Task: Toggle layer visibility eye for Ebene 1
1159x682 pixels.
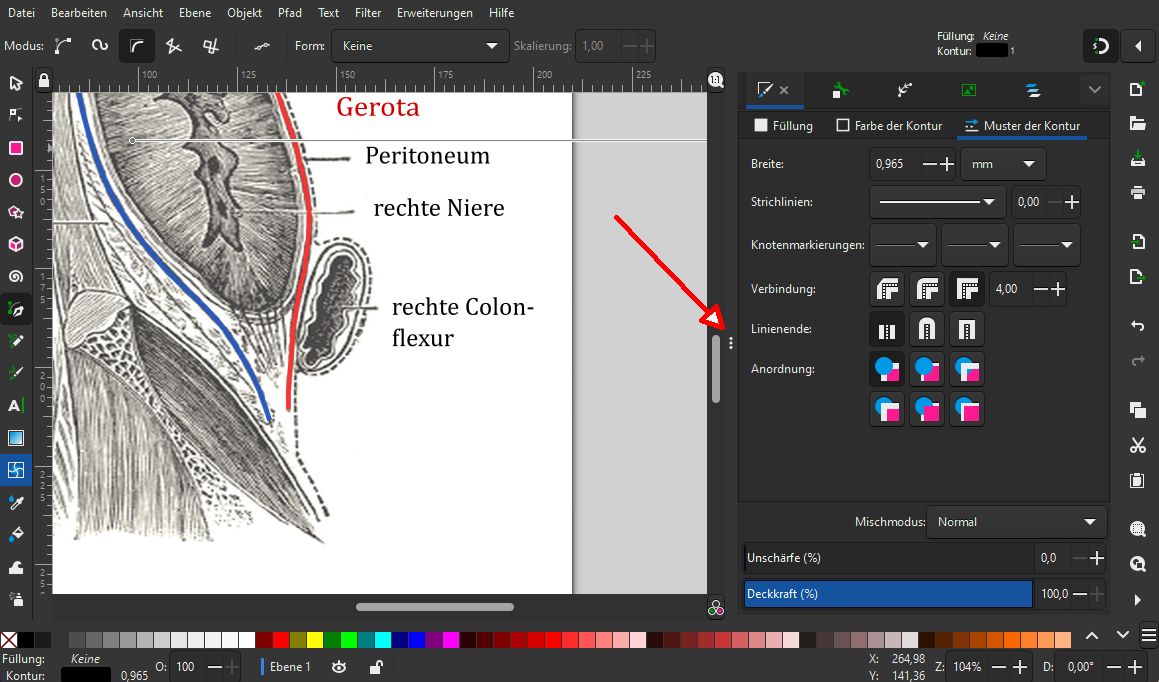Action: point(339,667)
